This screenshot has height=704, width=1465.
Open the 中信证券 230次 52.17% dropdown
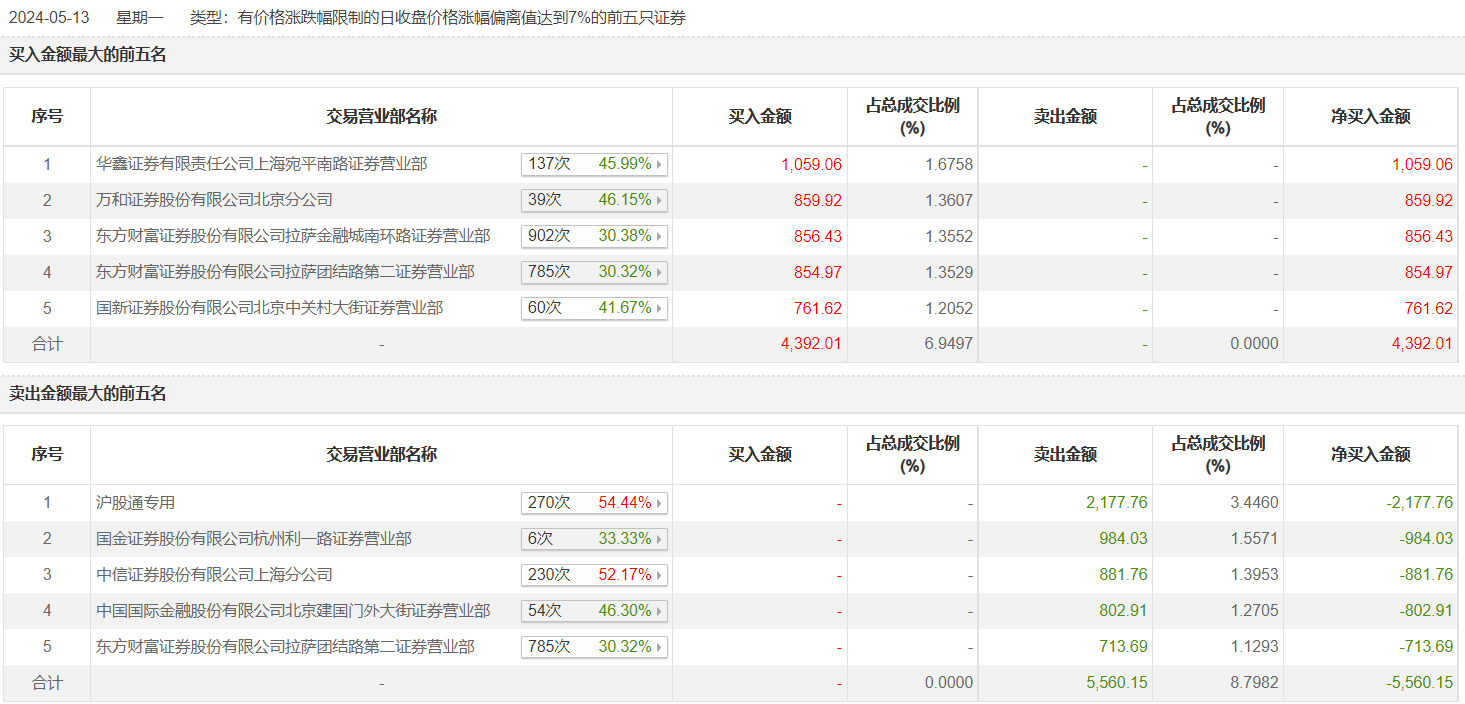(594, 575)
